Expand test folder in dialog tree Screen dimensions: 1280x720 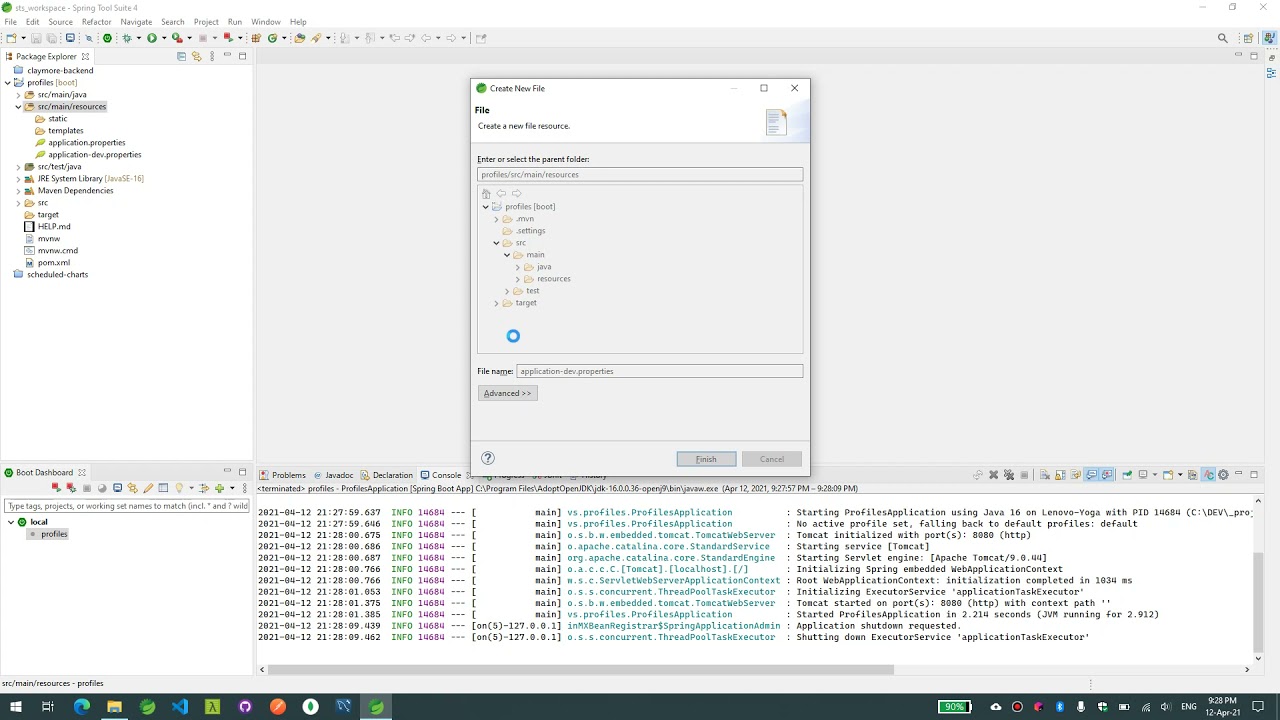click(507, 291)
